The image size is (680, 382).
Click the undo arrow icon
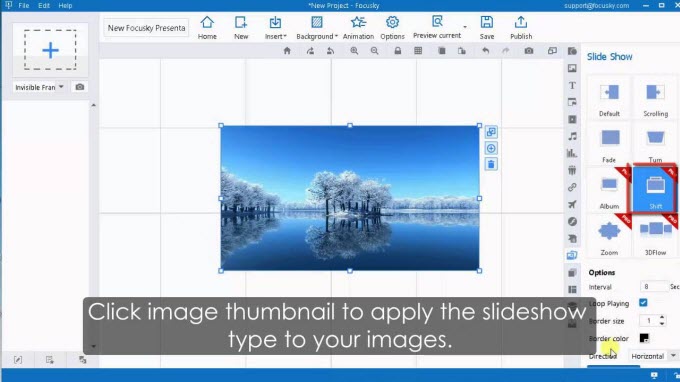pyautogui.click(x=485, y=51)
